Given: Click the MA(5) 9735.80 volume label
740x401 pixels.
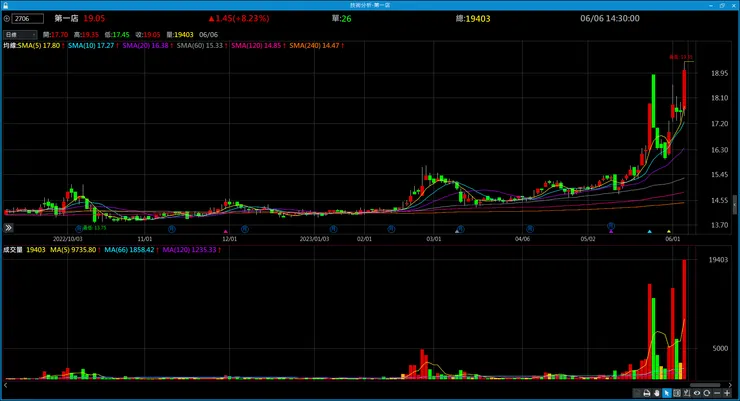Looking at the screenshot, I should [x=73, y=250].
